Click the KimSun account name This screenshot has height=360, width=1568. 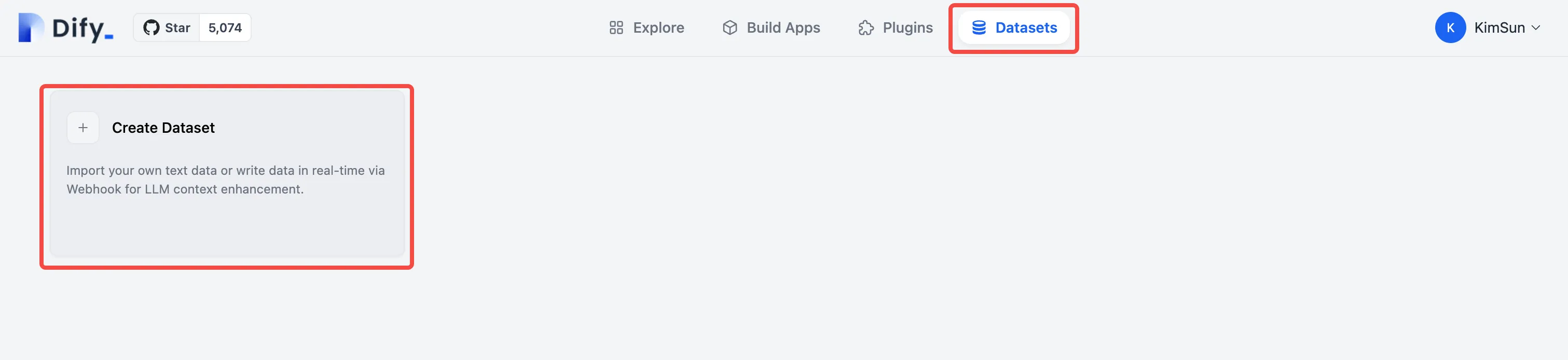(1498, 28)
